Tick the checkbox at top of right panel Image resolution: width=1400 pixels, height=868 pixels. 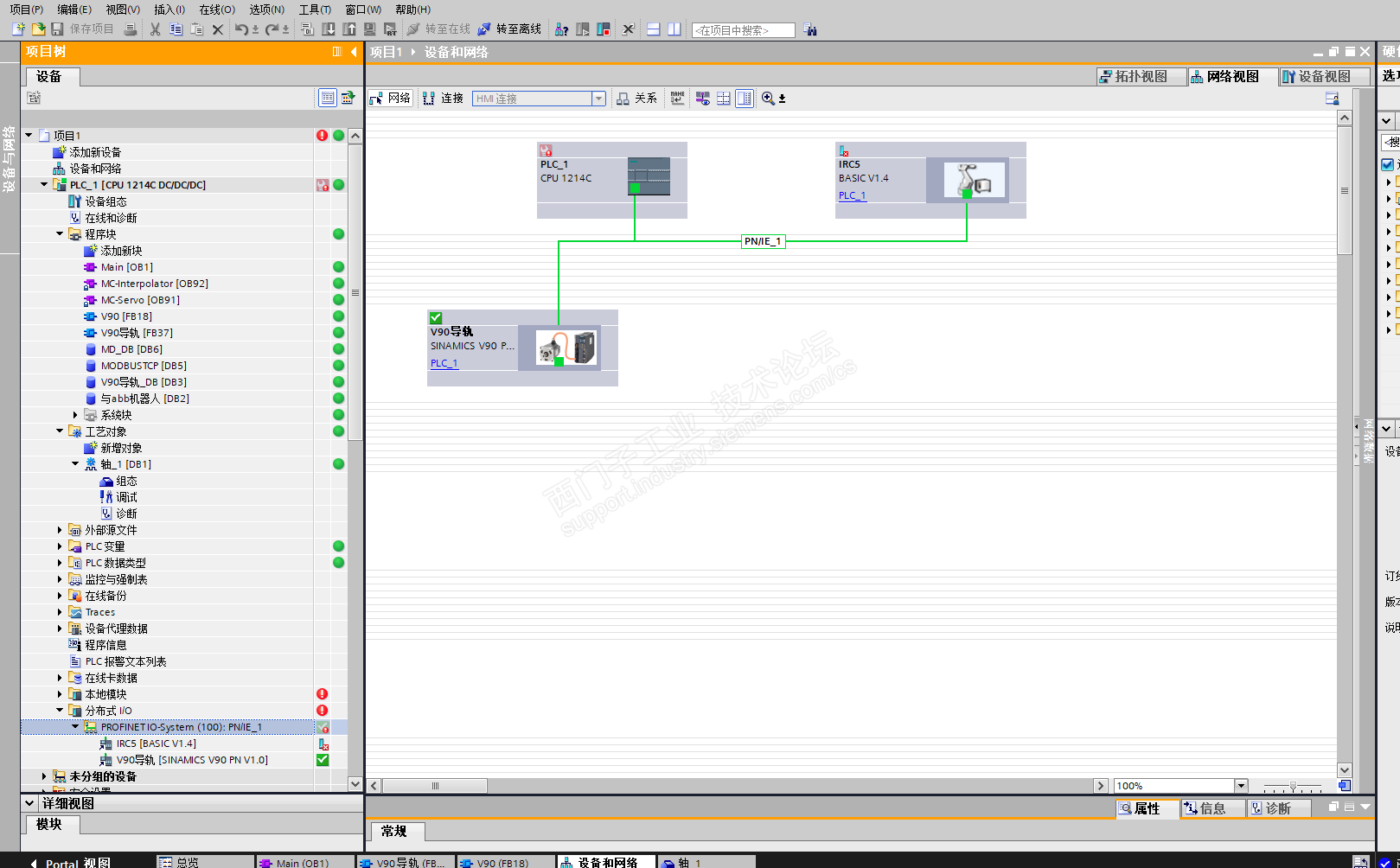pyautogui.click(x=1388, y=164)
